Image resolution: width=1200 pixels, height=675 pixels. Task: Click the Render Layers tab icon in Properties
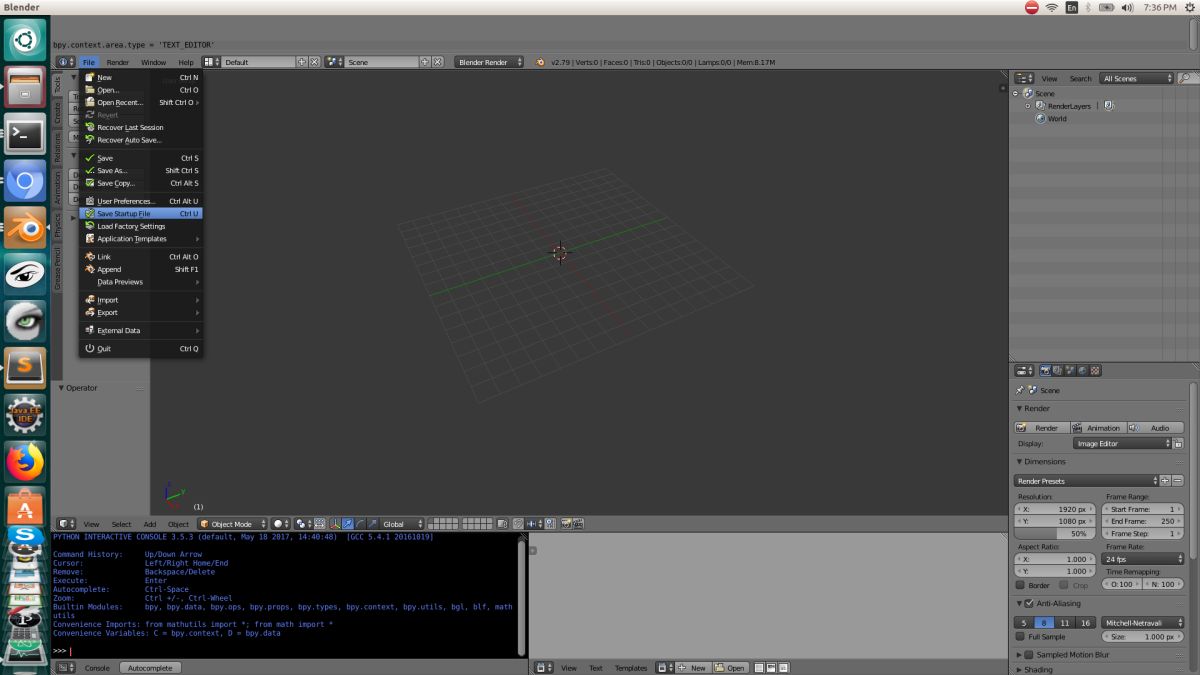click(x=1058, y=371)
